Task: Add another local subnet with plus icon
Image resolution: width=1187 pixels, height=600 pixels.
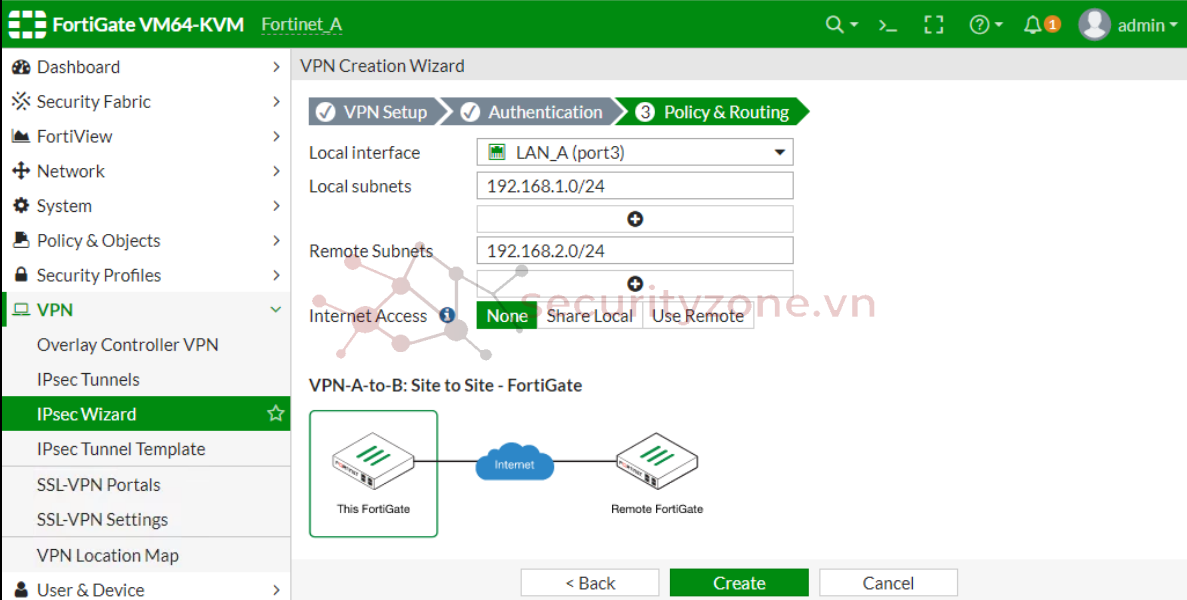Action: click(635, 219)
